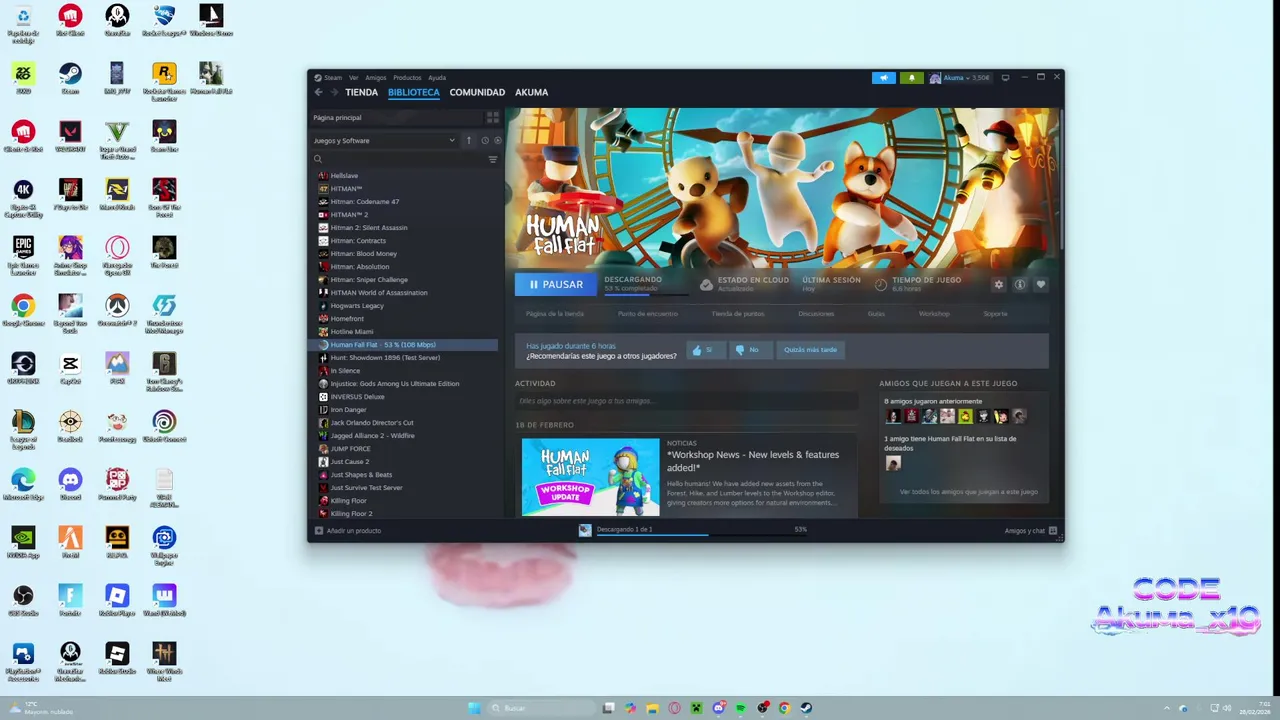Open the Guías link

[876, 314]
